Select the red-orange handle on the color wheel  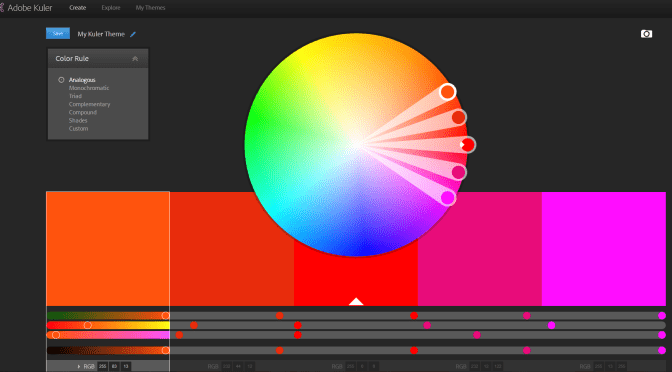click(x=459, y=117)
